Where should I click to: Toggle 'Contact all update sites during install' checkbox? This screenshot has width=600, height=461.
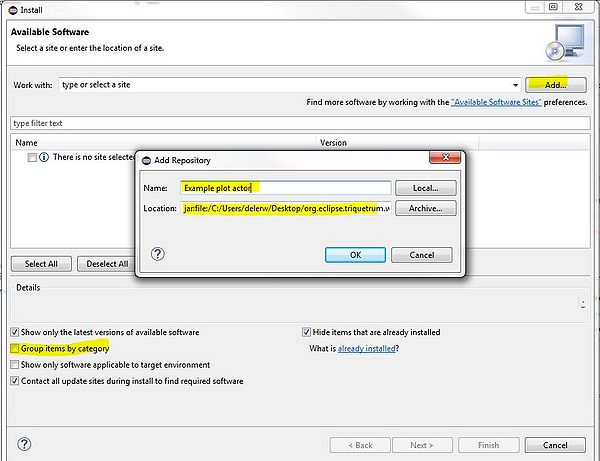pos(15,381)
